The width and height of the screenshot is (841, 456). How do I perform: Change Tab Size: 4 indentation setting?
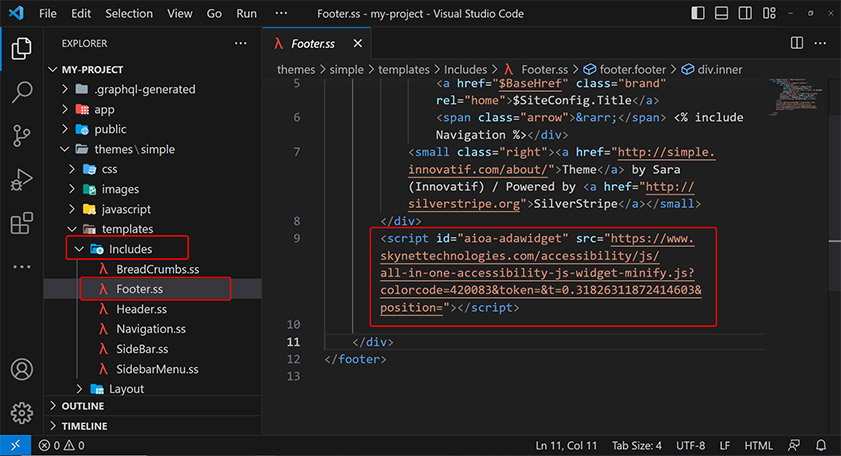[637, 445]
